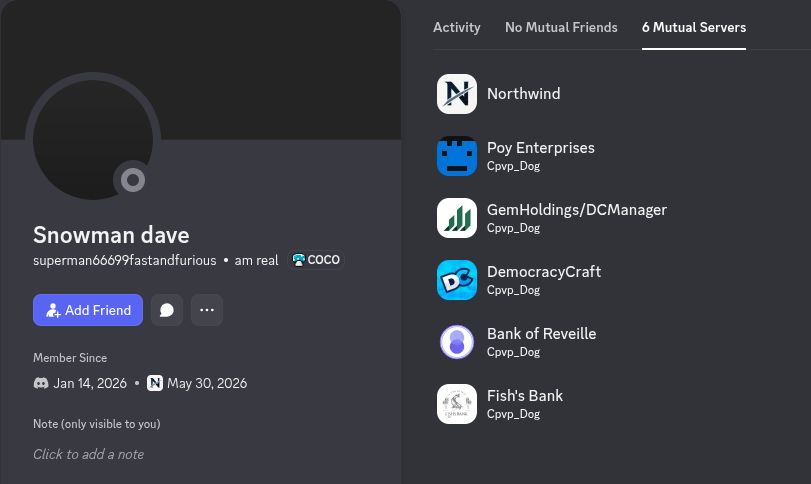Open the Northwind server icon
The height and width of the screenshot is (484, 811).
point(457,94)
